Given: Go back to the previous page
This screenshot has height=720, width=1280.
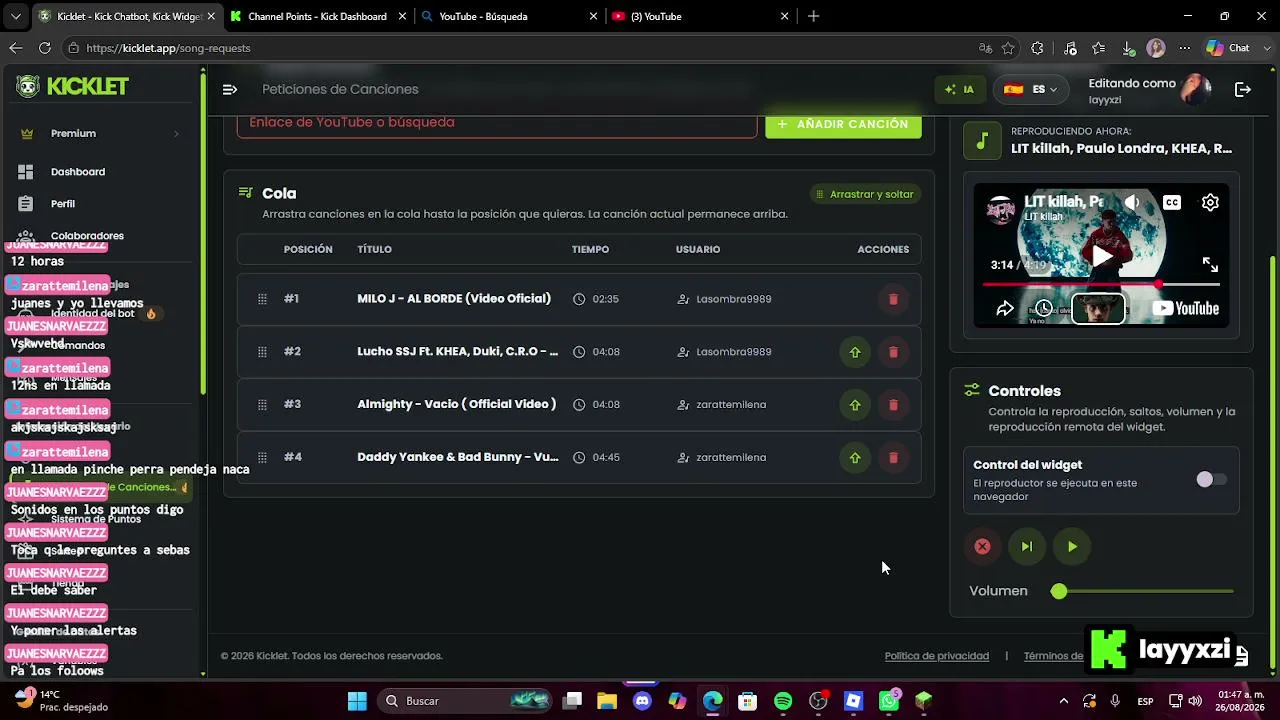Looking at the screenshot, I should pos(16,48).
